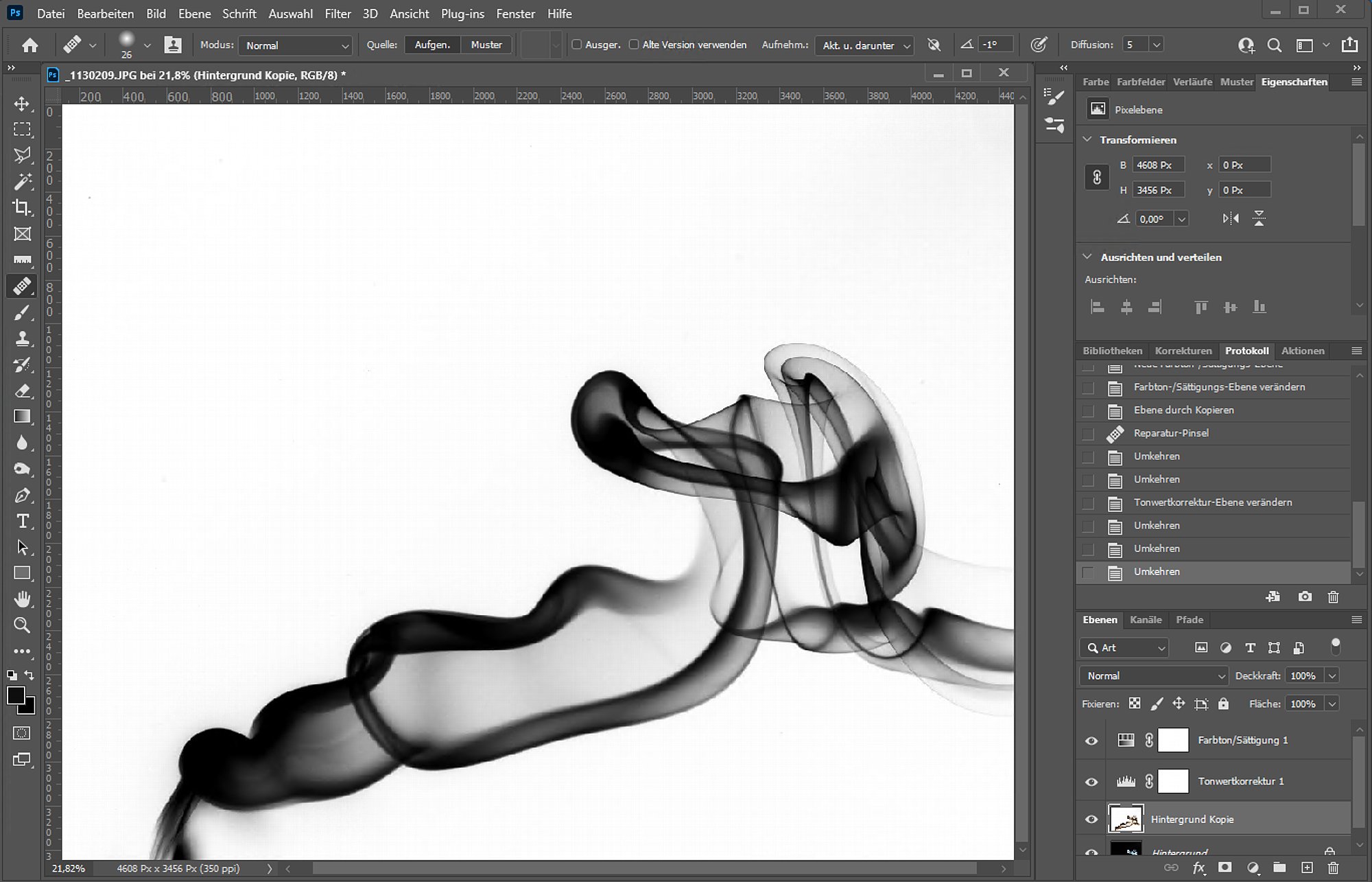The width and height of the screenshot is (1372, 882).
Task: Select the Hand tool
Action: click(x=22, y=599)
